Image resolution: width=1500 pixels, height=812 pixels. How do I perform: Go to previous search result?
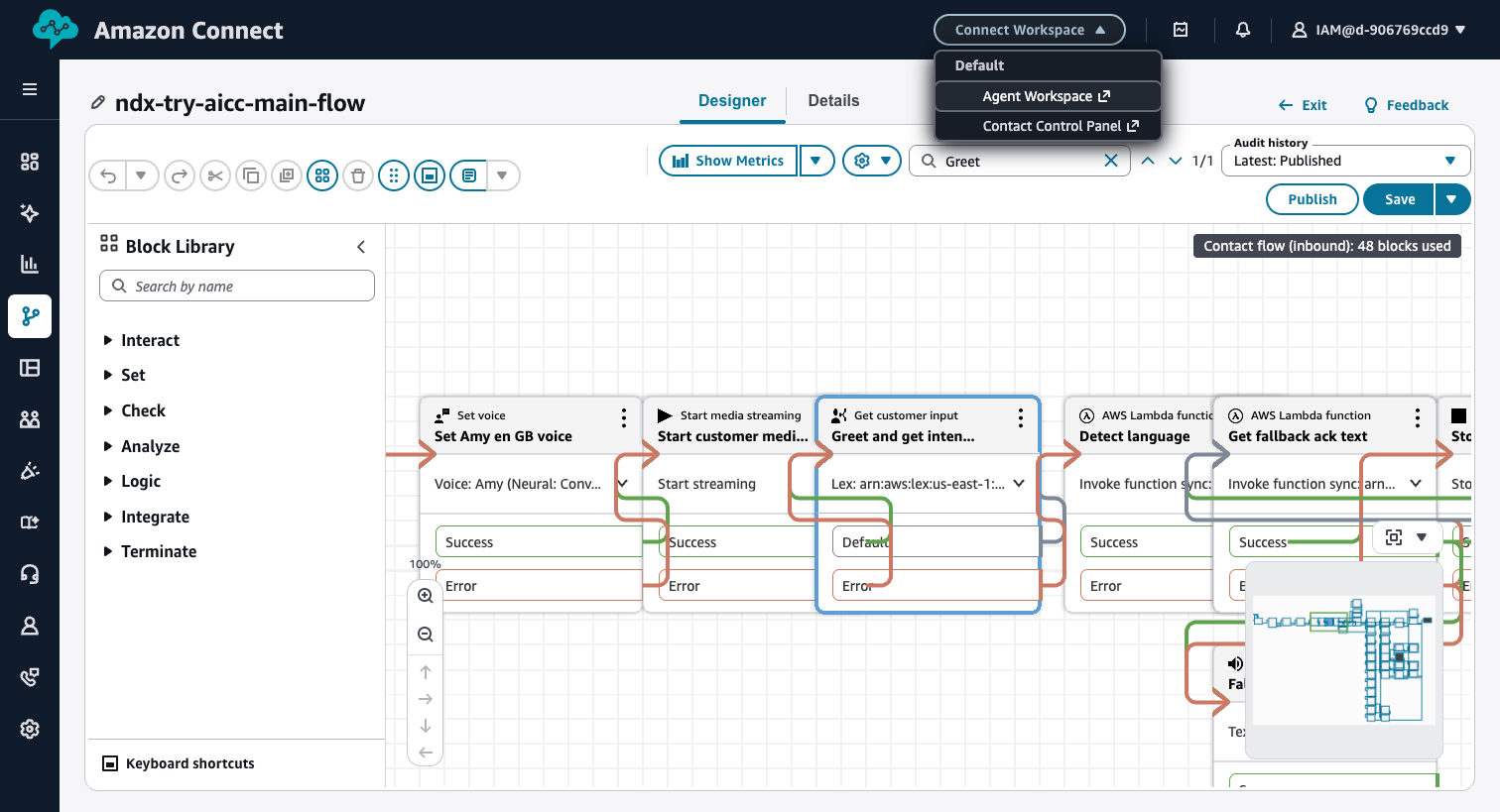[x=1148, y=161]
